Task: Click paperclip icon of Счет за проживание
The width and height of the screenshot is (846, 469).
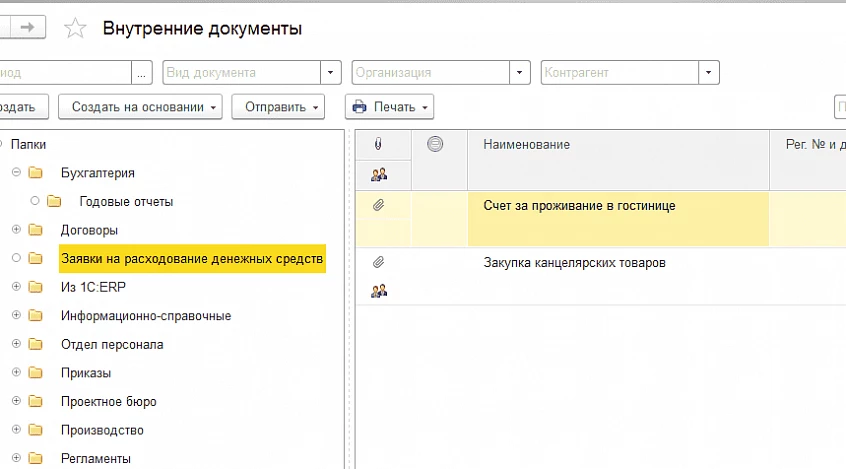Action: click(378, 205)
